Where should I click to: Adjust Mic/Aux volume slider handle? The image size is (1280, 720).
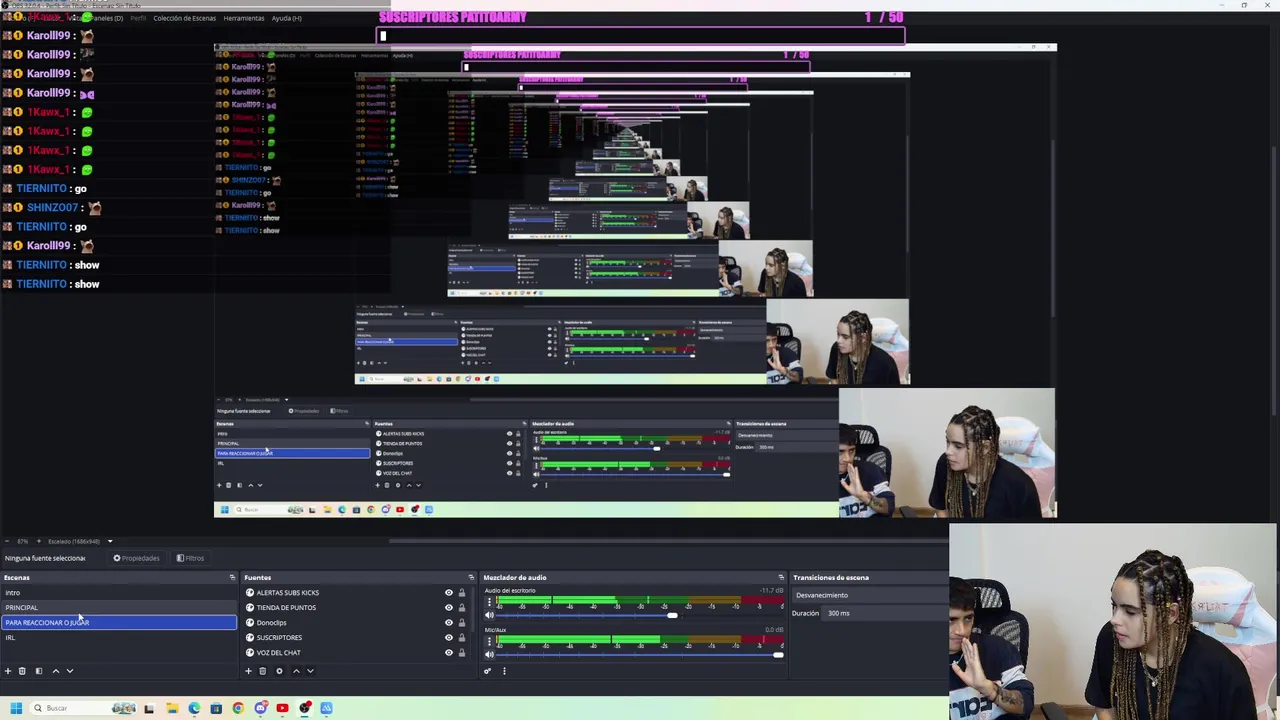(778, 654)
